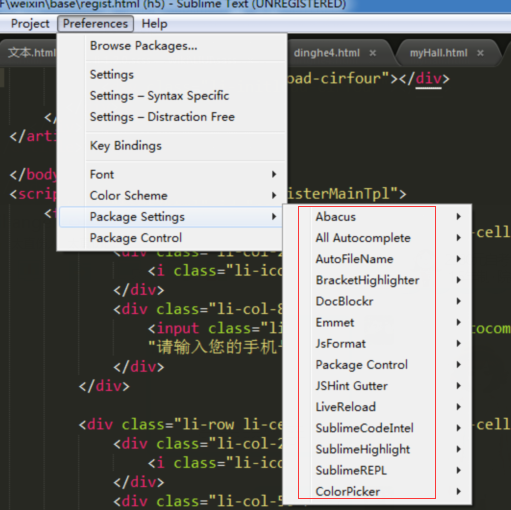
Task: Open Settings – Syntax Specific
Action: point(172,96)
